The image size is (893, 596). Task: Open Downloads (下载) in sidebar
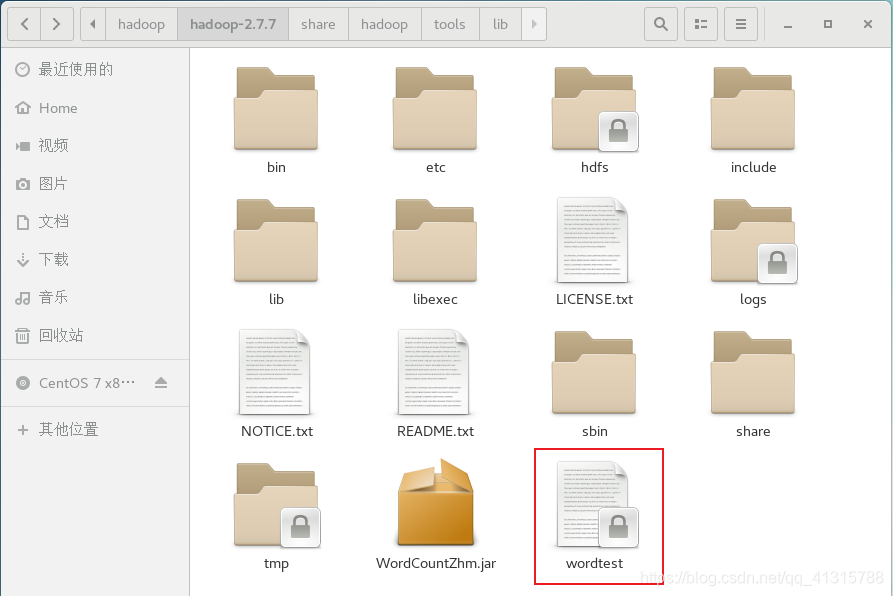(x=95, y=260)
